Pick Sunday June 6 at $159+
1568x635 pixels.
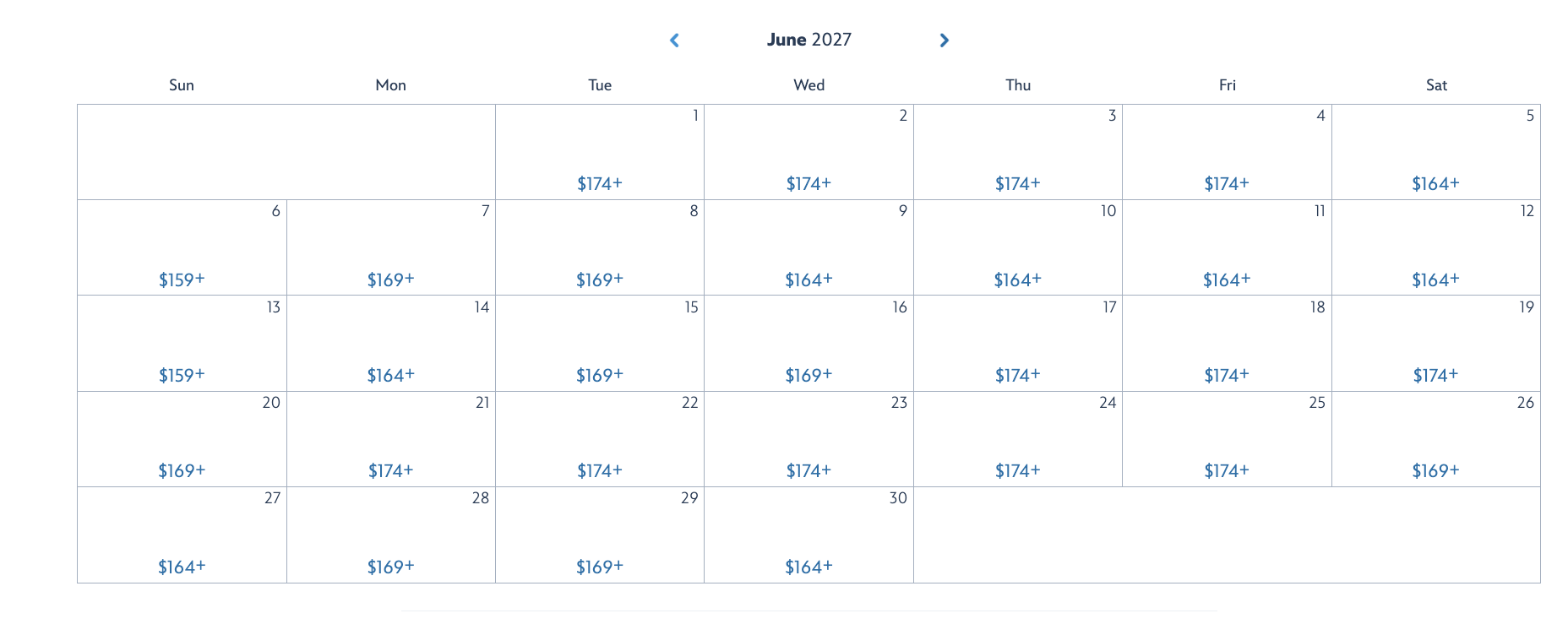(x=182, y=280)
